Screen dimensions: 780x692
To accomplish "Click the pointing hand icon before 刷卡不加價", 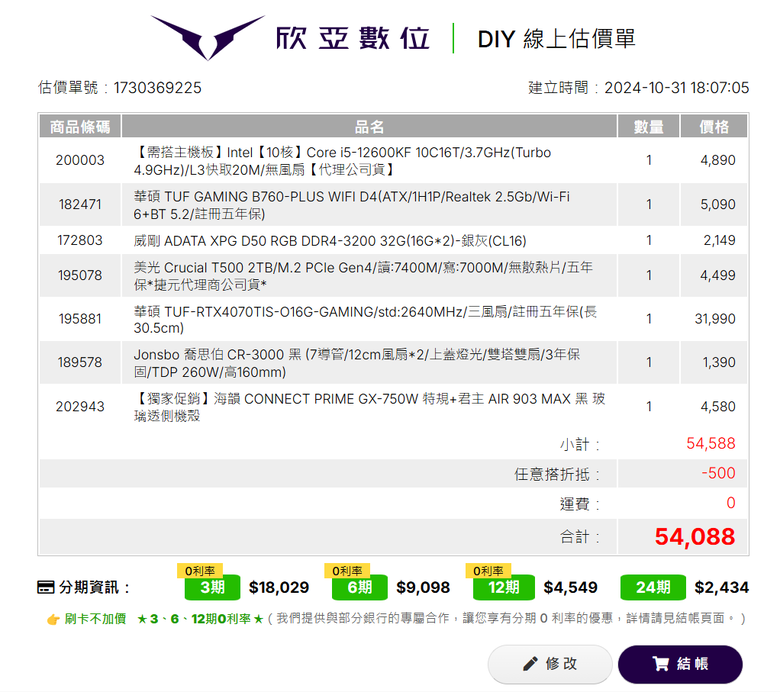I will point(53,619).
